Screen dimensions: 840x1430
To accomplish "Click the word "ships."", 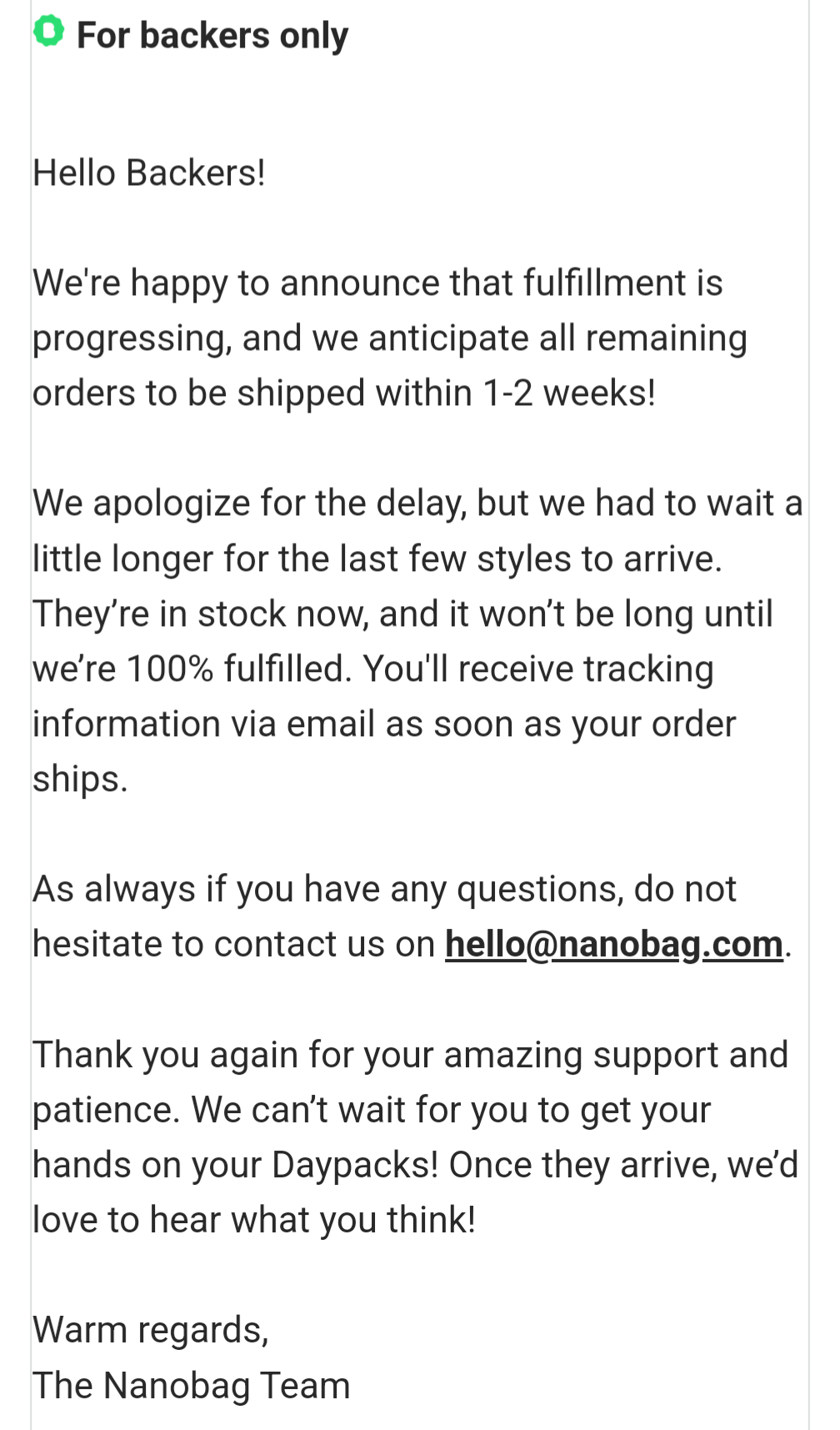I will [80, 780].
